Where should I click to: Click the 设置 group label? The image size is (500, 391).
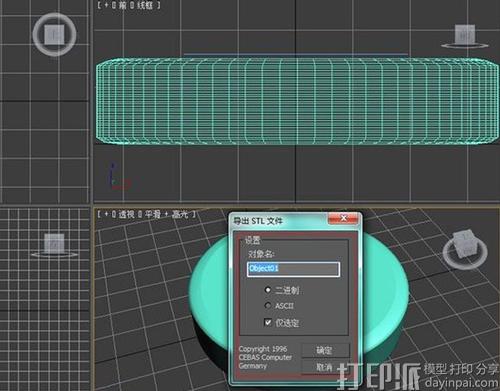[252, 240]
